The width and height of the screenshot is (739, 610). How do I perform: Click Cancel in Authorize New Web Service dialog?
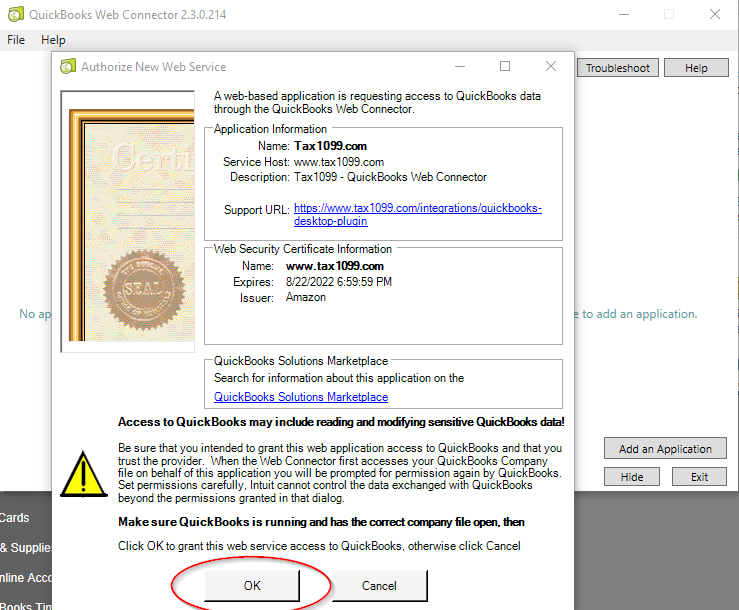(x=379, y=585)
